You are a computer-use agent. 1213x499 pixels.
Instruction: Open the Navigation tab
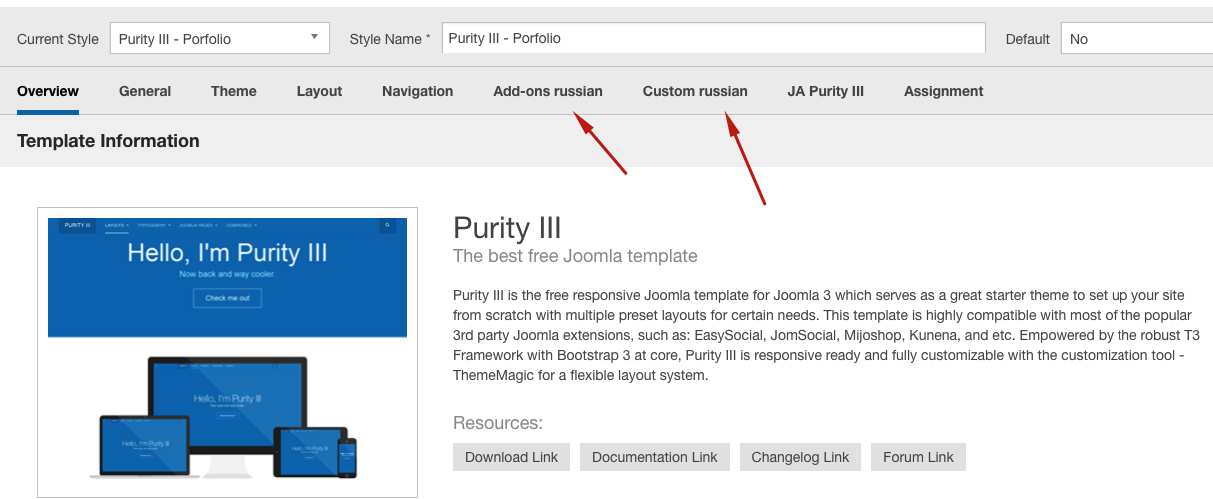point(417,91)
